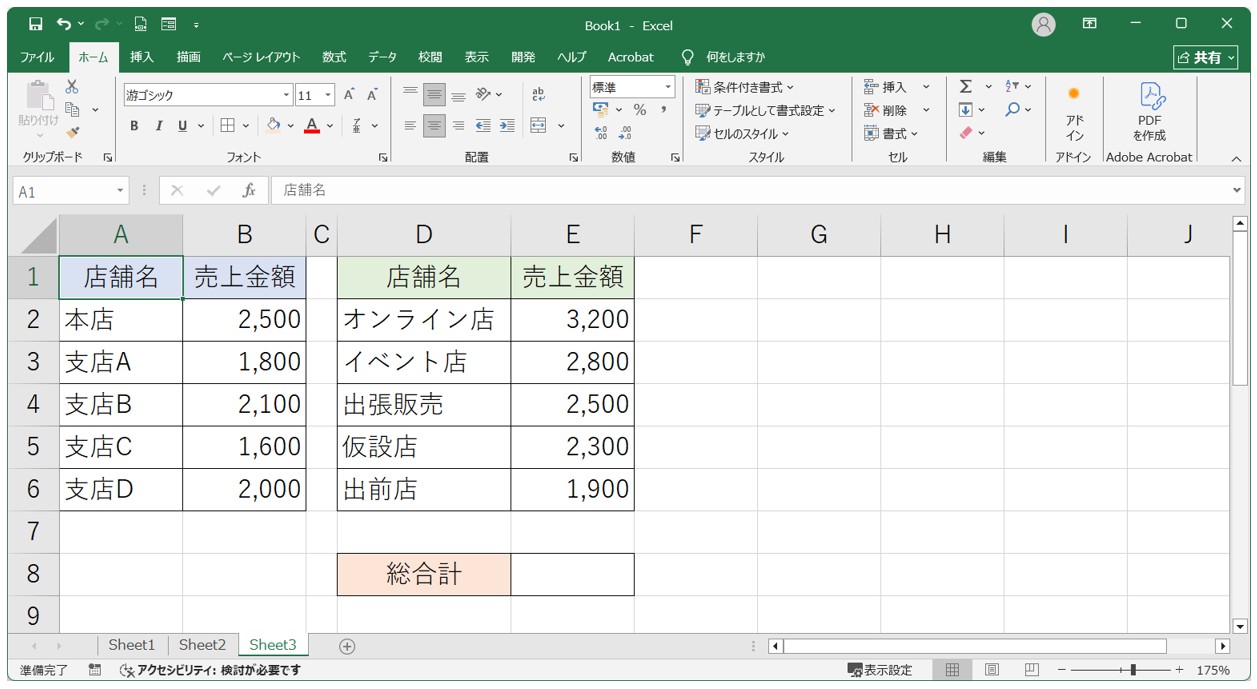
Task: Add a new sheet with plus button
Action: (347, 646)
